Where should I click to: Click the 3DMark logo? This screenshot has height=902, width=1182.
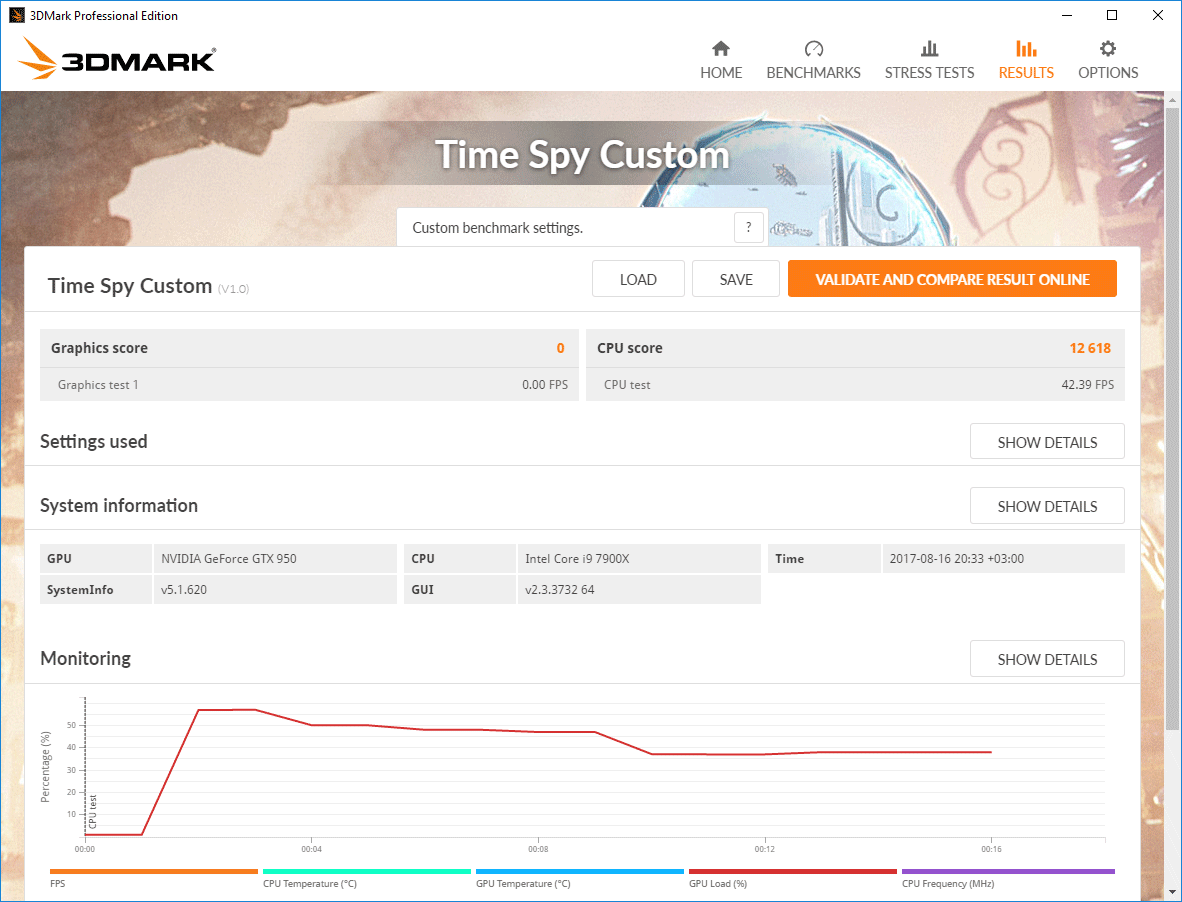point(117,58)
